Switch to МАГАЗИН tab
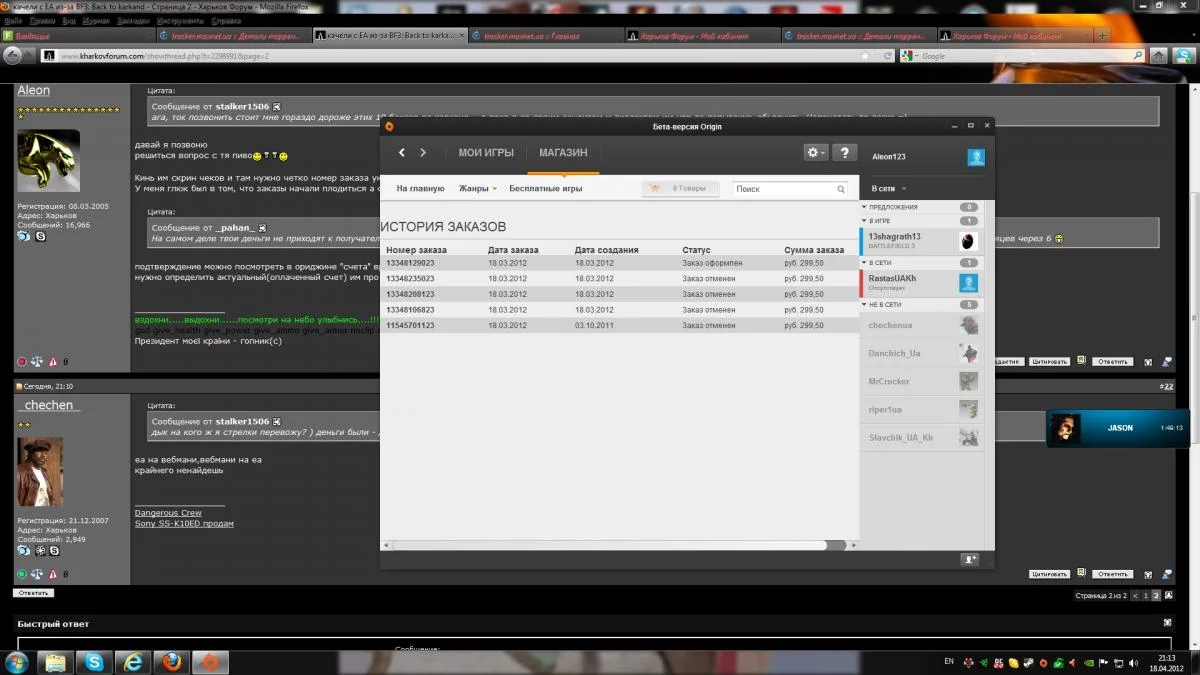The height and width of the screenshot is (675, 1200). [x=563, y=153]
